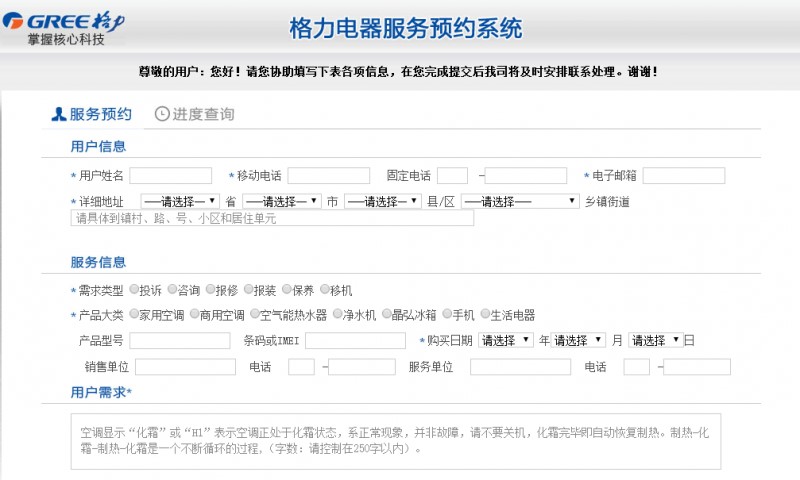Switch to the 进度查询 tab
The width and height of the screenshot is (800, 480).
coord(195,114)
